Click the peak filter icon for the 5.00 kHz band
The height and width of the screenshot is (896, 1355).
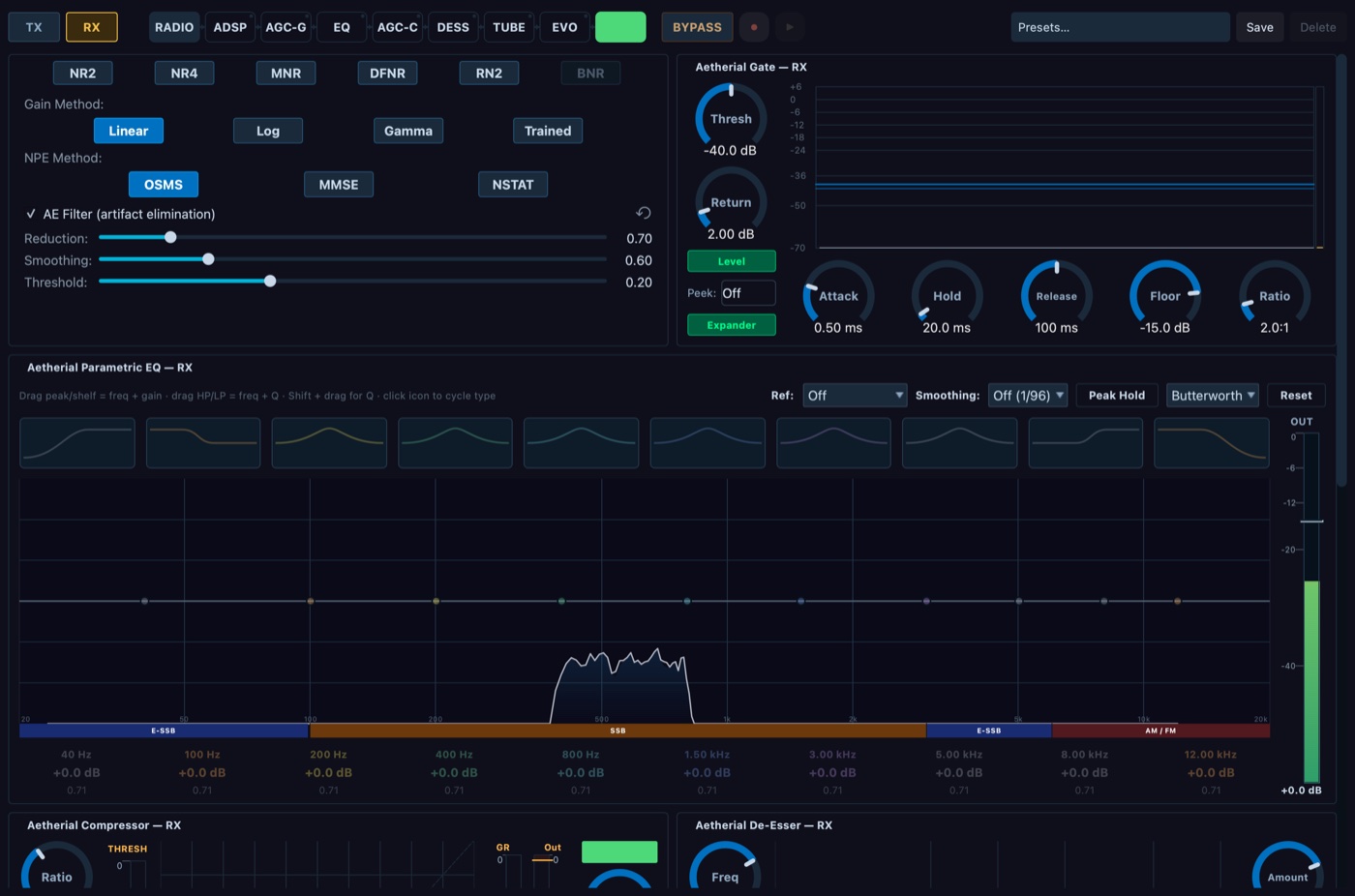point(959,443)
